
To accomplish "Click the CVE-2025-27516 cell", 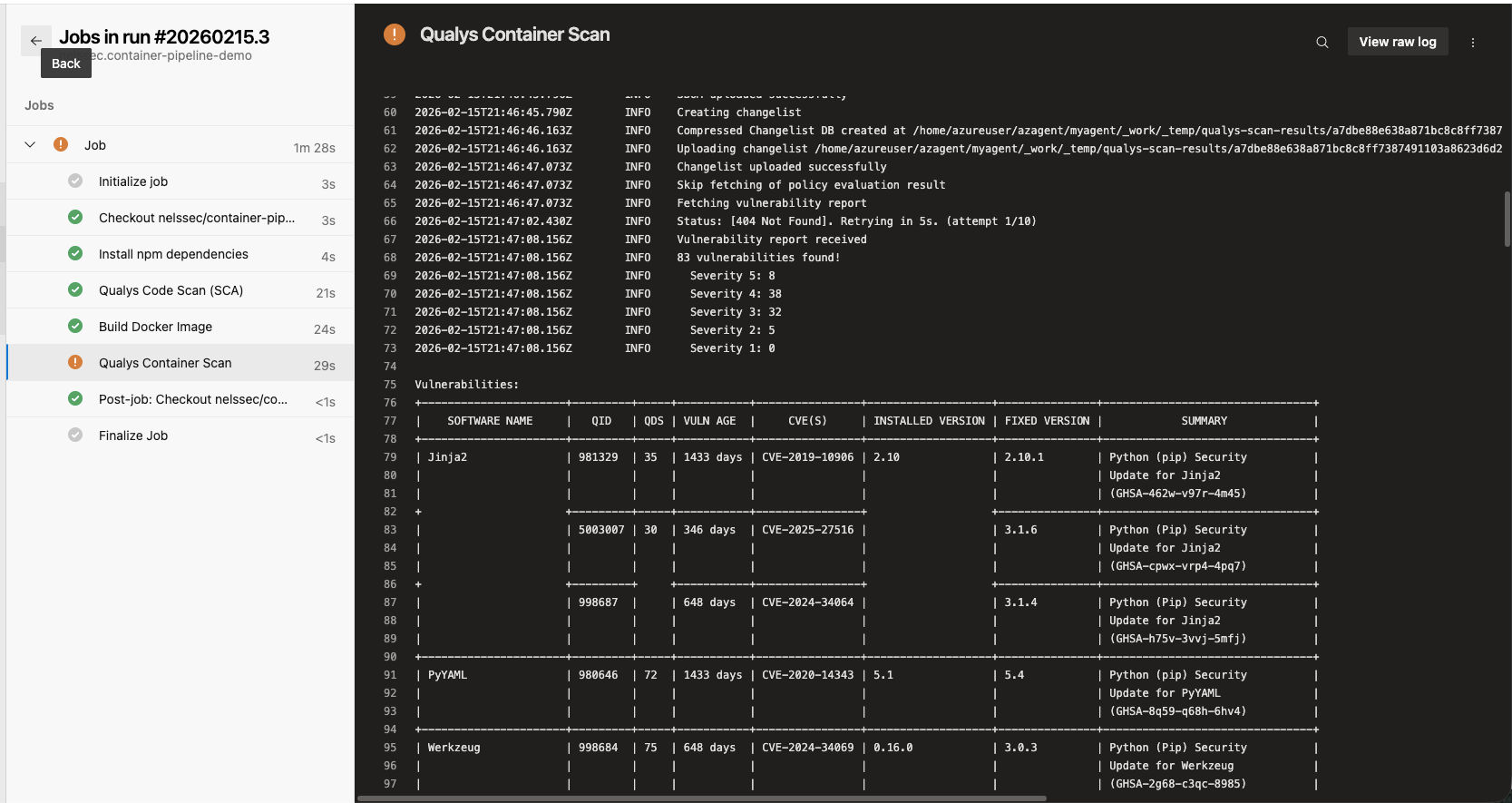I will (x=807, y=530).
